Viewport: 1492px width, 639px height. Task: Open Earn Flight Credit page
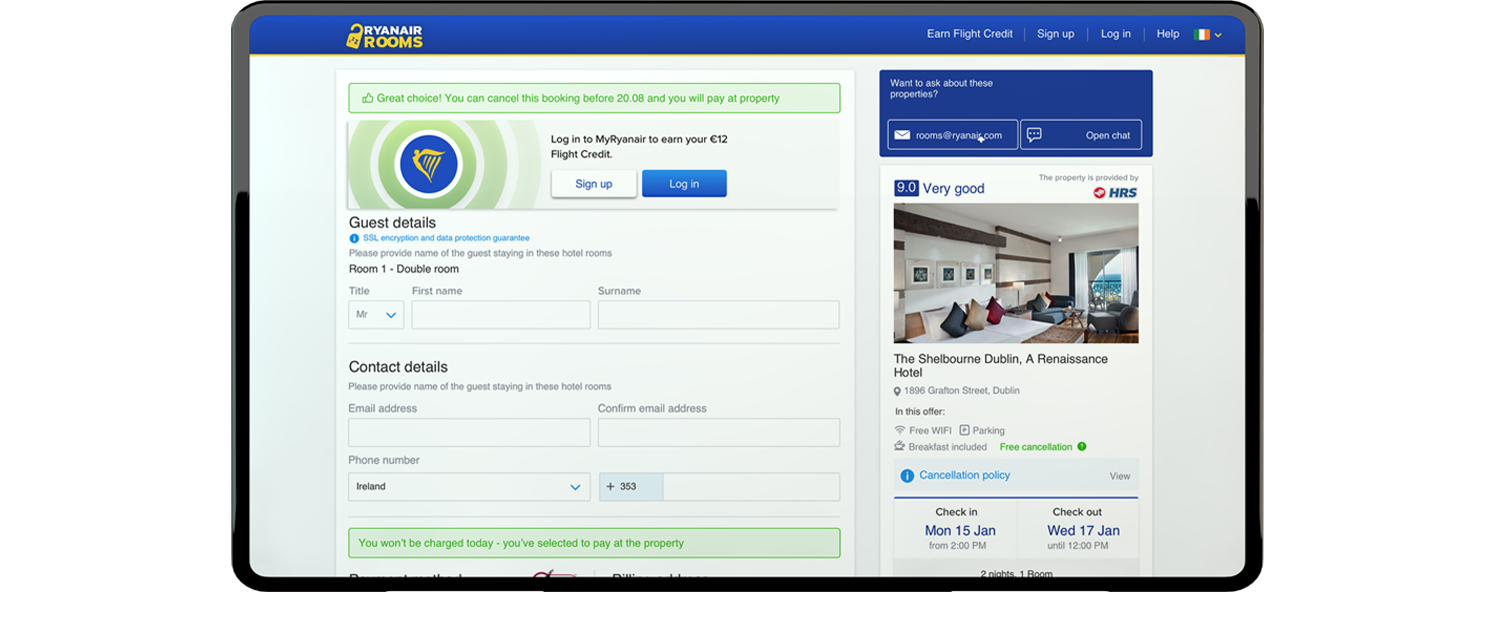969,34
